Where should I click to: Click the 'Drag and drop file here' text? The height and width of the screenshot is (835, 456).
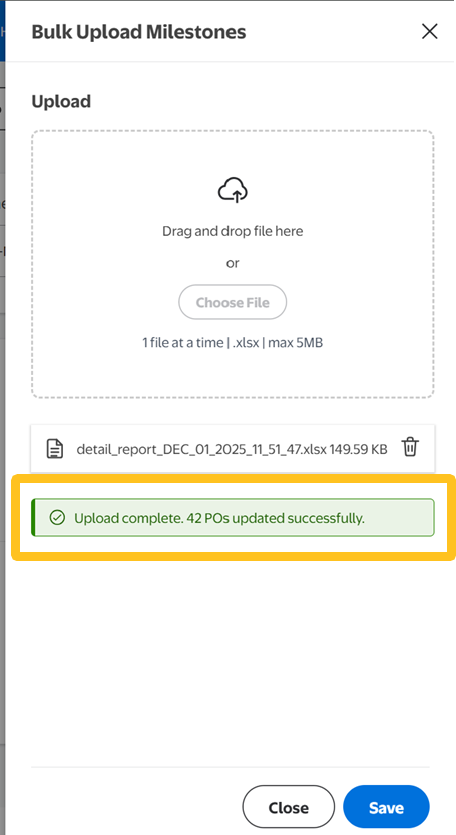pyautogui.click(x=232, y=231)
